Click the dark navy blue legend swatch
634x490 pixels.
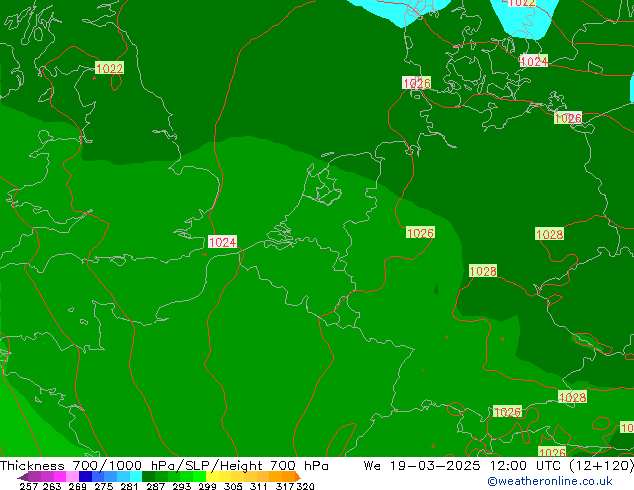85,477
